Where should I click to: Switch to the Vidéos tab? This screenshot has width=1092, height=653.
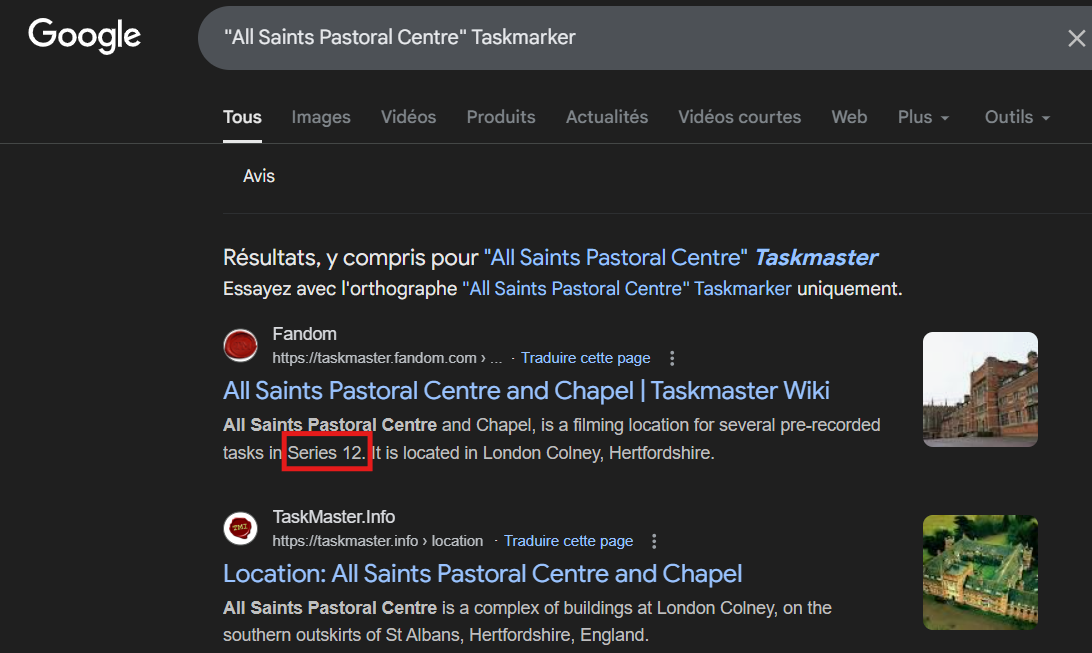(x=408, y=117)
